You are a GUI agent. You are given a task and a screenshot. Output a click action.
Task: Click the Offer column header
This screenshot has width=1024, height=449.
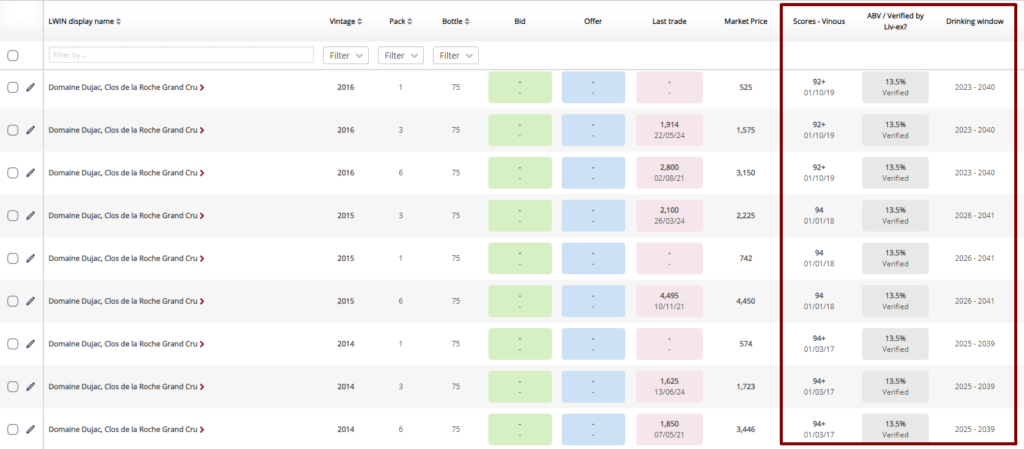click(593, 22)
